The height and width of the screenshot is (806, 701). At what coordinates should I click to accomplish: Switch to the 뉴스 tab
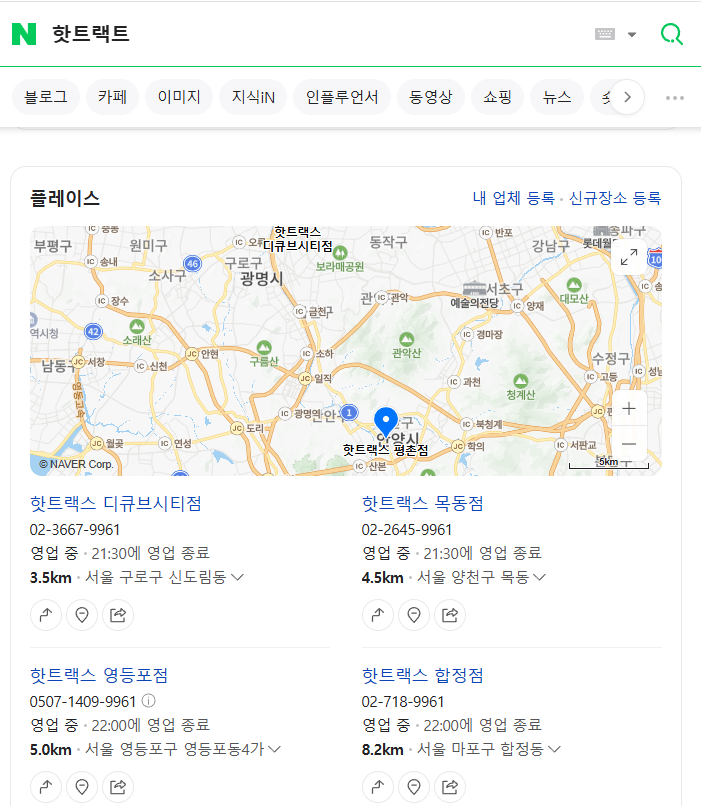pos(557,97)
